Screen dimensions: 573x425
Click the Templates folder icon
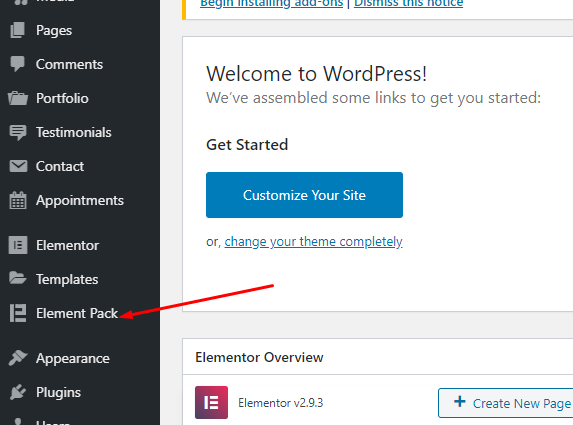18,278
